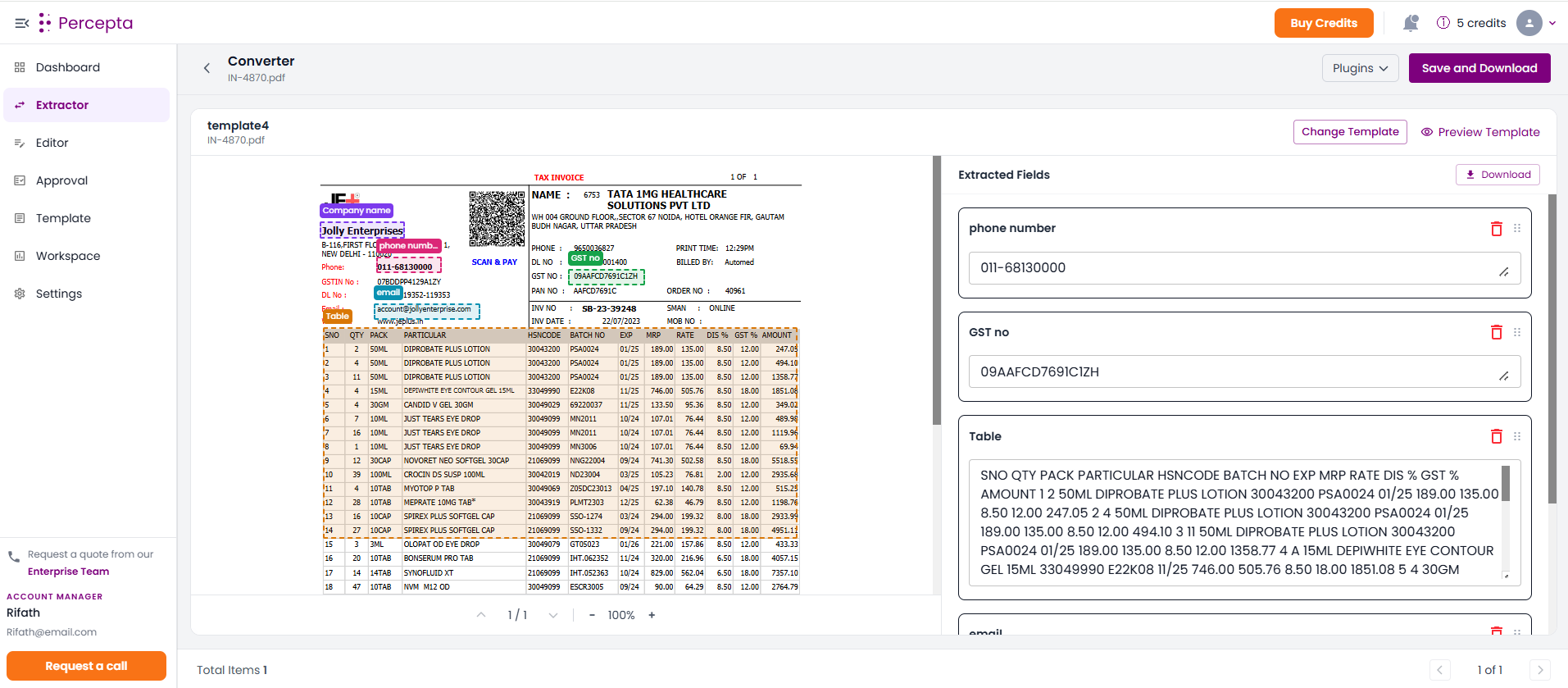Expand the account menu chevron
Screen dimensions: 1568x688
(x=1552, y=23)
